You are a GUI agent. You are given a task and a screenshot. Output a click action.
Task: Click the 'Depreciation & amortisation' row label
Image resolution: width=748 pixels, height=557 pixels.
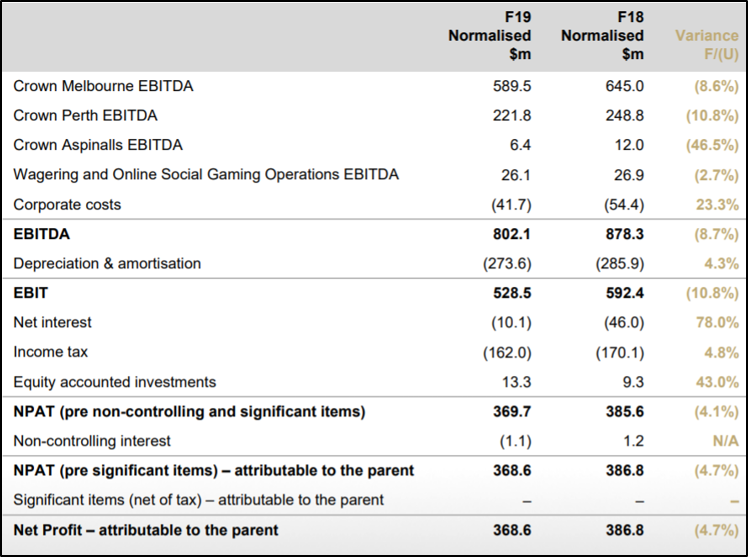pos(107,264)
